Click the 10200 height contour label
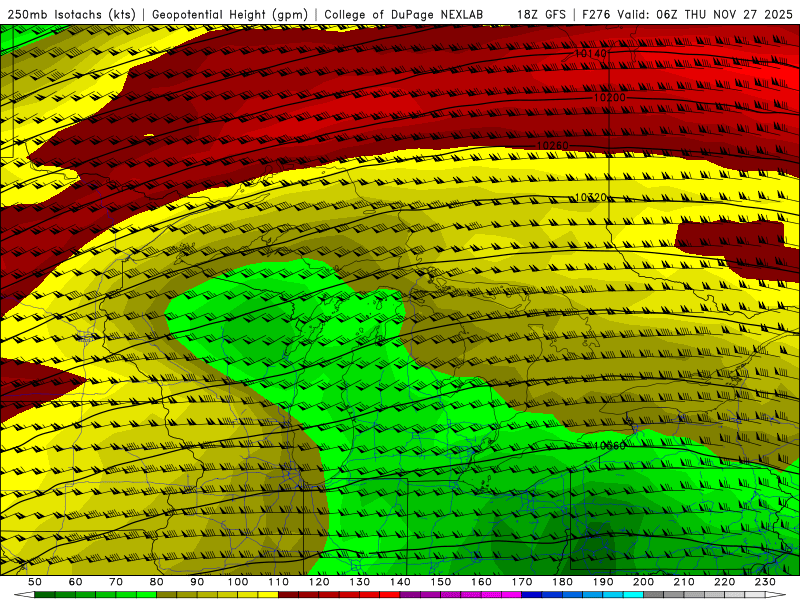 610,97
